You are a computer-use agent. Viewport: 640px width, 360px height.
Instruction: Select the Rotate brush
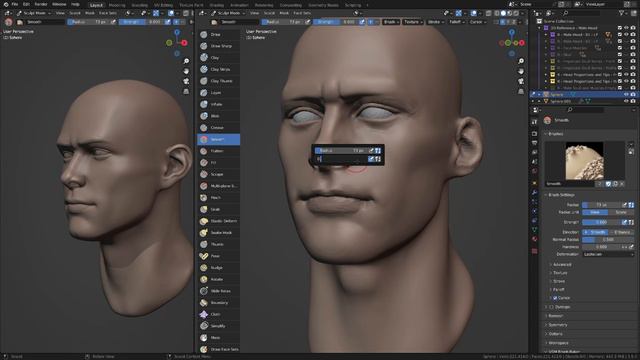[218, 279]
